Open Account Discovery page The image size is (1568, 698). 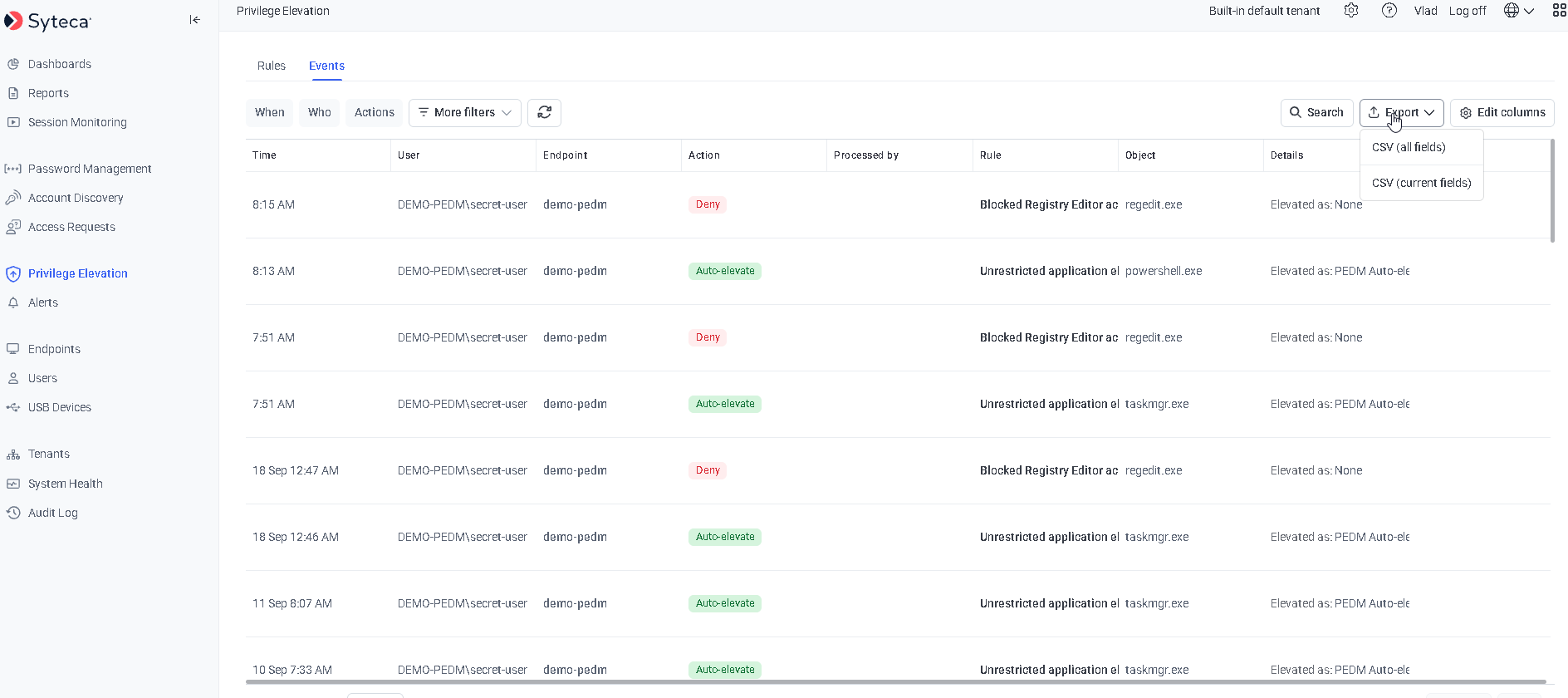point(76,198)
